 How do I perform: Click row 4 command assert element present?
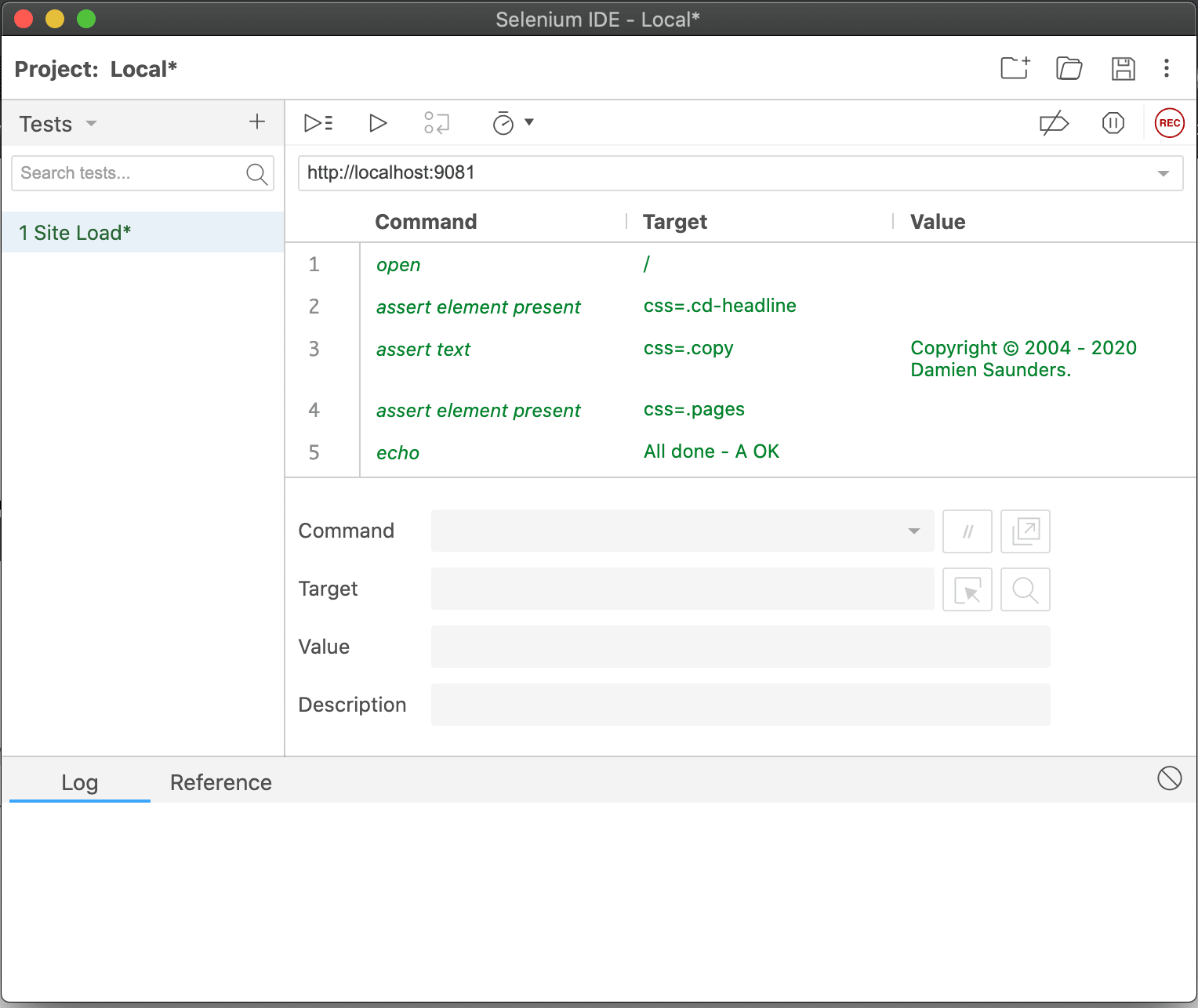click(478, 410)
